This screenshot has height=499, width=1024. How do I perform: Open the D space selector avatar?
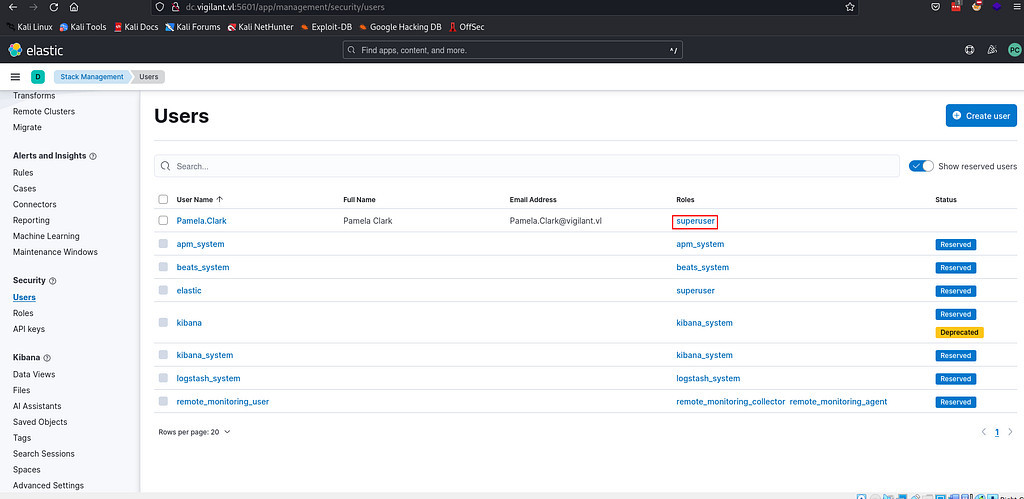38,77
